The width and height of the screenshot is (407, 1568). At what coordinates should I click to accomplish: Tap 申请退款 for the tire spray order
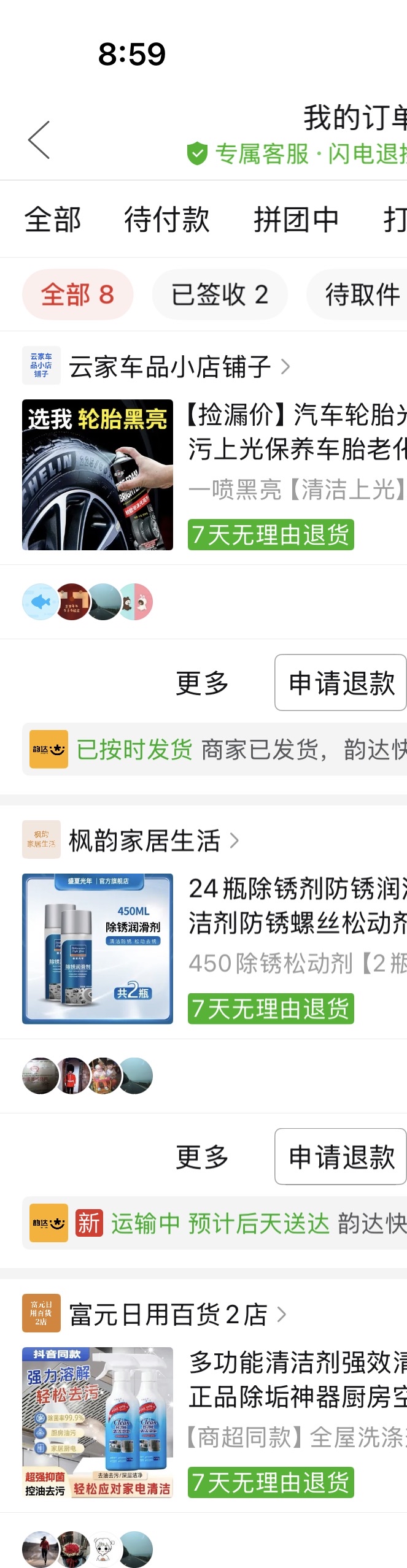341,682
